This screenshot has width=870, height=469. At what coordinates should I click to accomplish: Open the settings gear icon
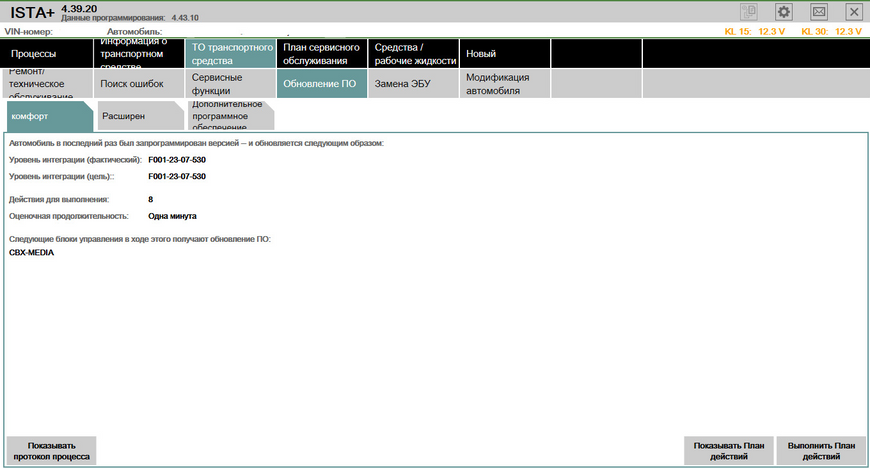point(783,12)
